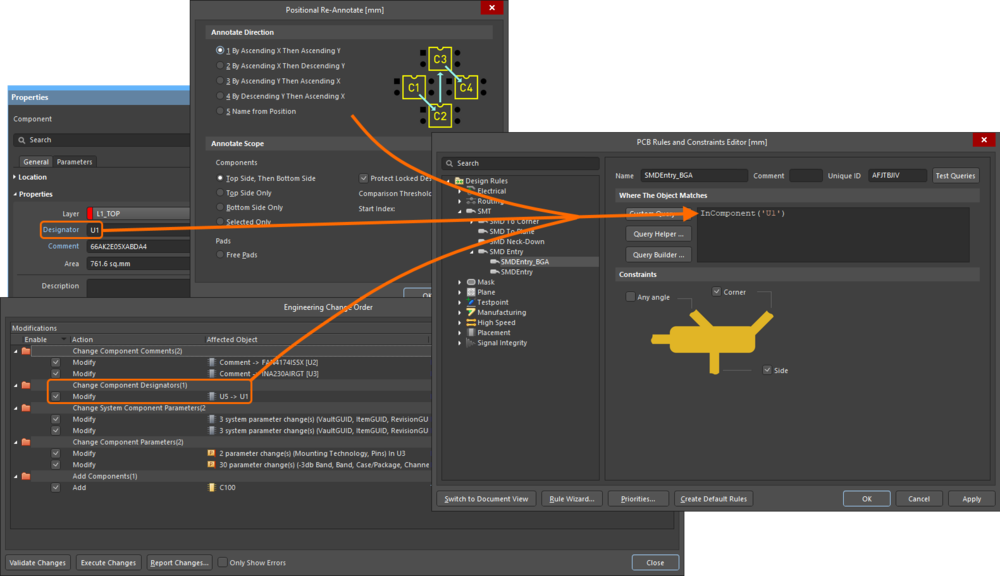Image resolution: width=1000 pixels, height=576 pixels.
Task: Click the Query Builder button
Action: point(658,255)
